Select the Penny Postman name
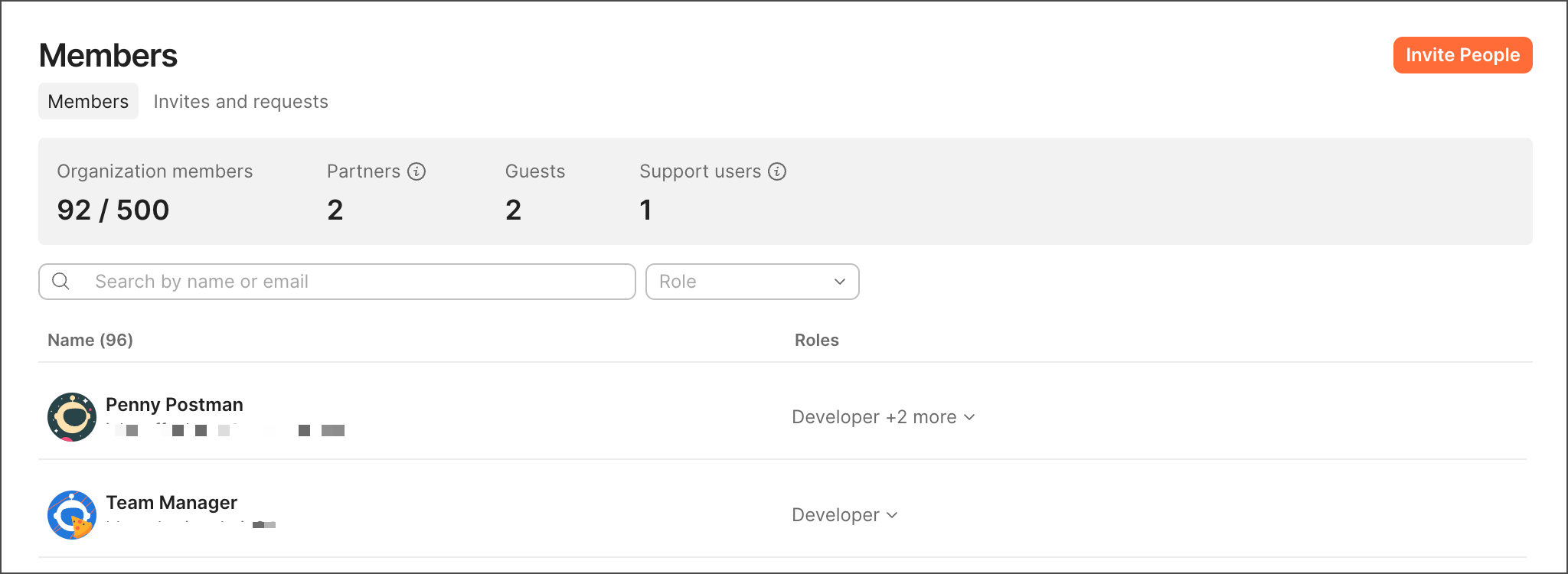Image resolution: width=1568 pixels, height=574 pixels. coord(175,405)
